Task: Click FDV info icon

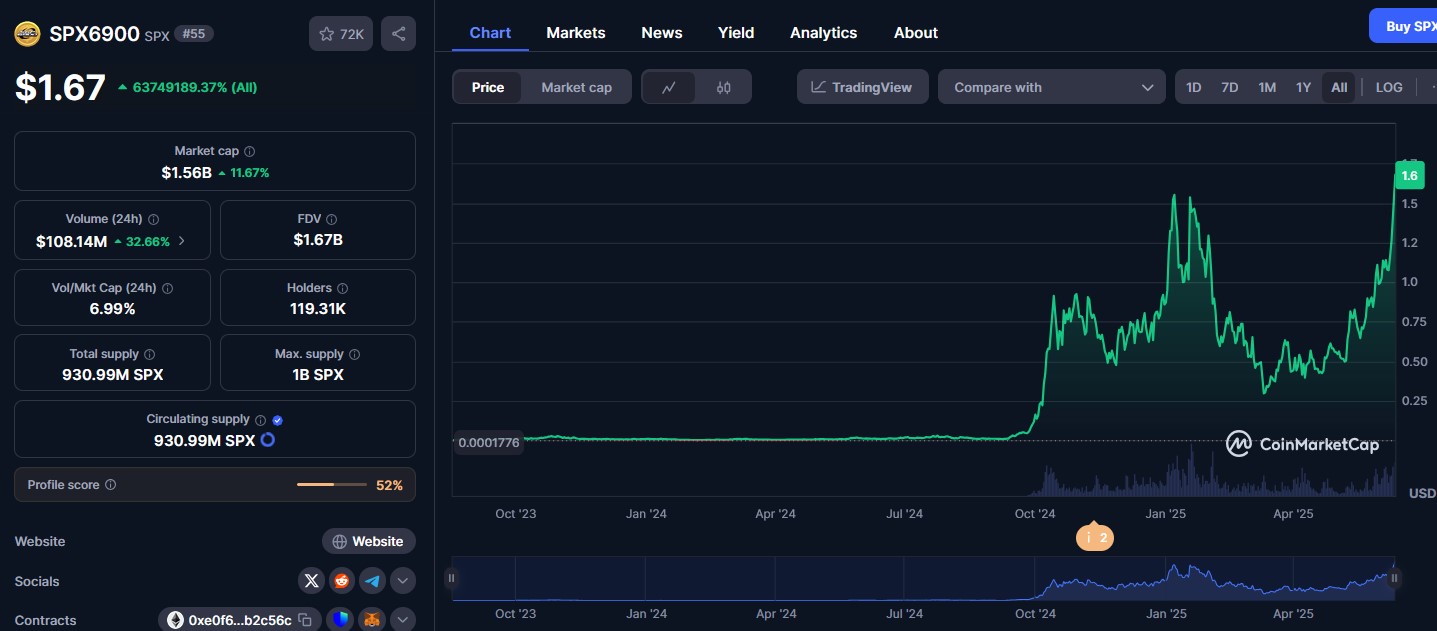Action: point(332,219)
